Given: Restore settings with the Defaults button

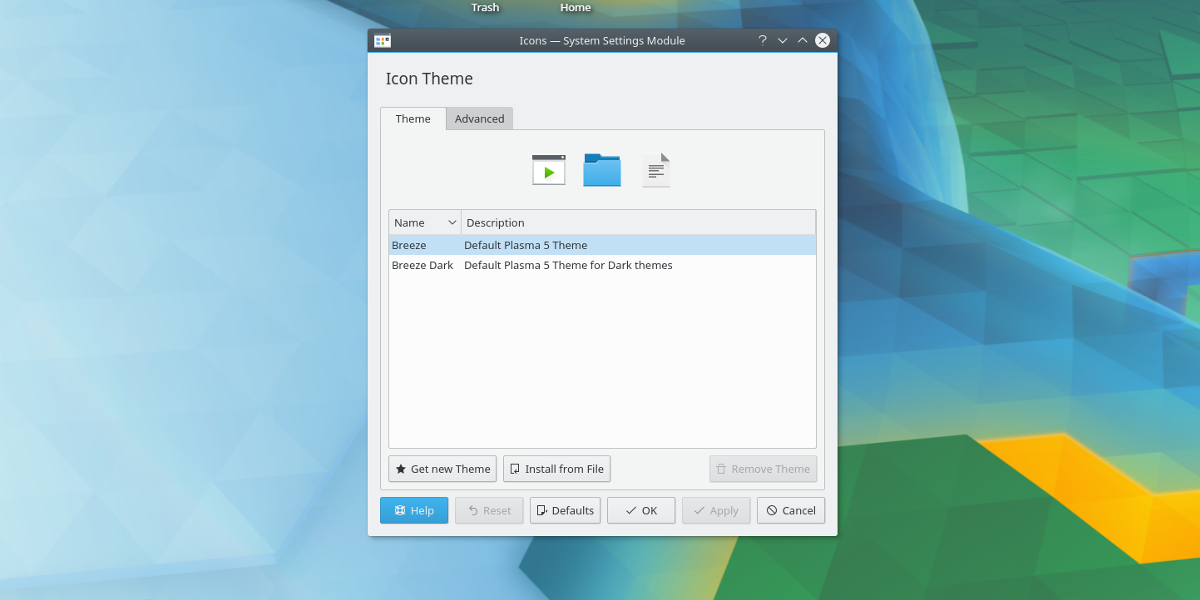Looking at the screenshot, I should coord(565,510).
